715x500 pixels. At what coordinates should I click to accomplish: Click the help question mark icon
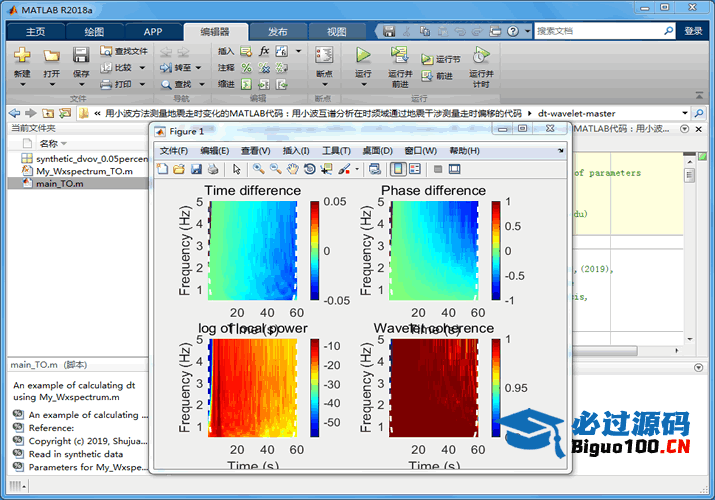(x=513, y=31)
